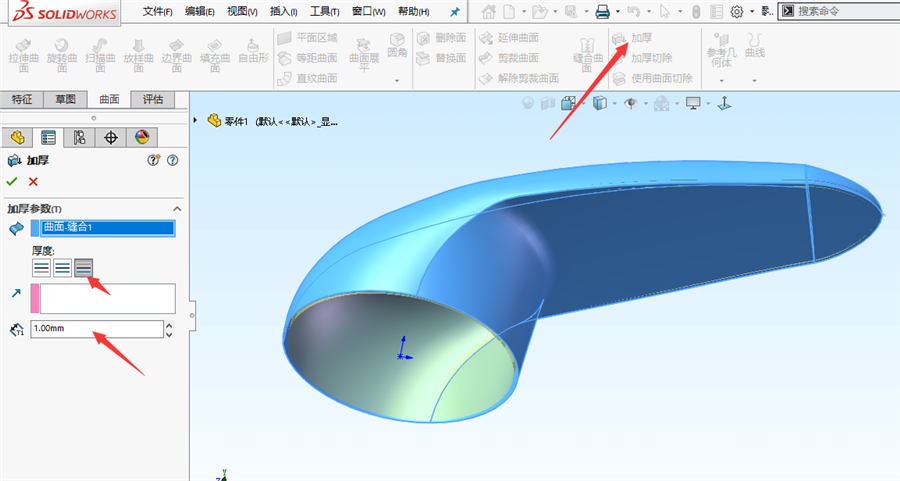Click the New document icon
Screen dimensions: 900x481
click(x=509, y=11)
